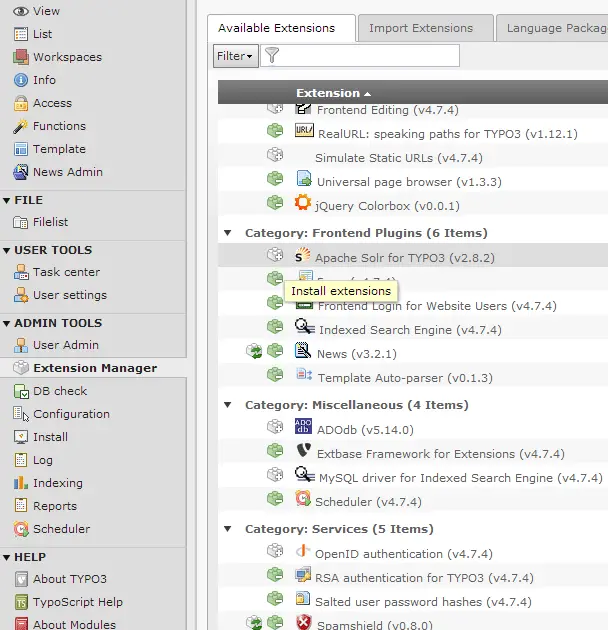Click the News update arrows icon
The width and height of the screenshot is (608, 630).
(x=254, y=351)
